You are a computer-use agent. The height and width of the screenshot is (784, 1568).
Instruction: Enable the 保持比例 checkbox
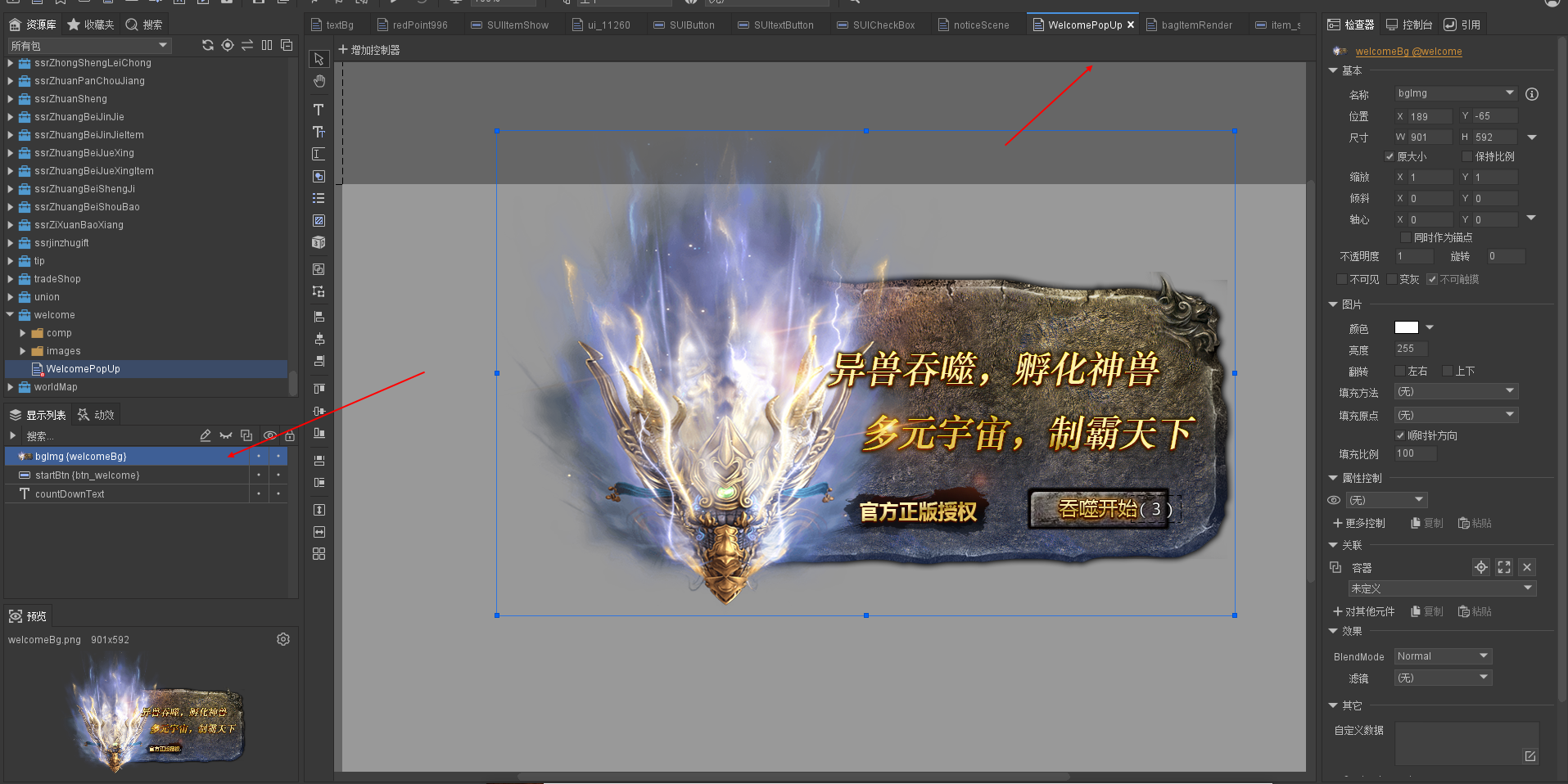click(x=1467, y=156)
